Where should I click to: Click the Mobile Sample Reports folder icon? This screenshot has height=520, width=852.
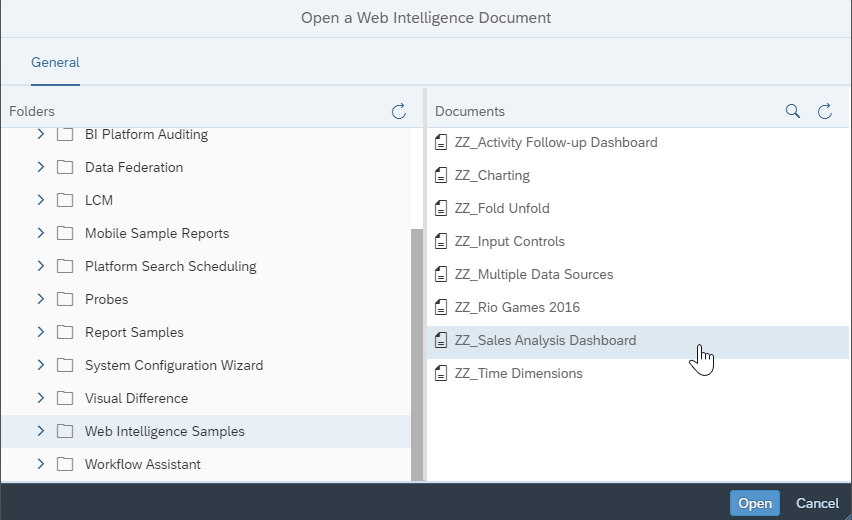click(x=65, y=234)
